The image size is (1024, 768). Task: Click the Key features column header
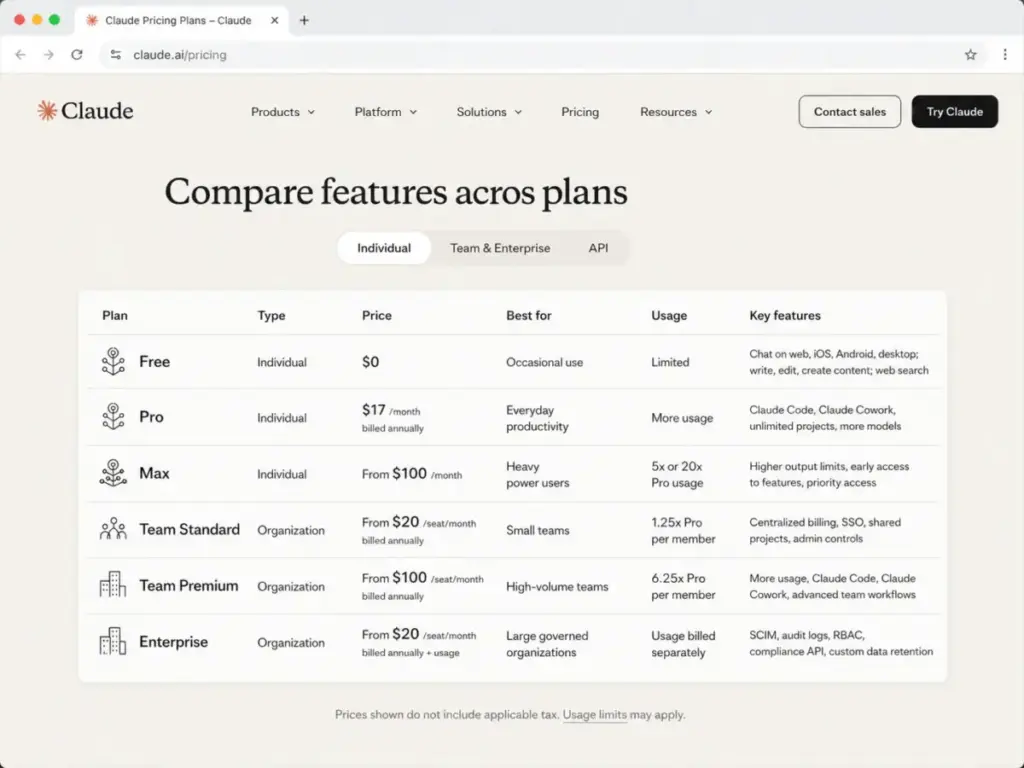coord(785,315)
